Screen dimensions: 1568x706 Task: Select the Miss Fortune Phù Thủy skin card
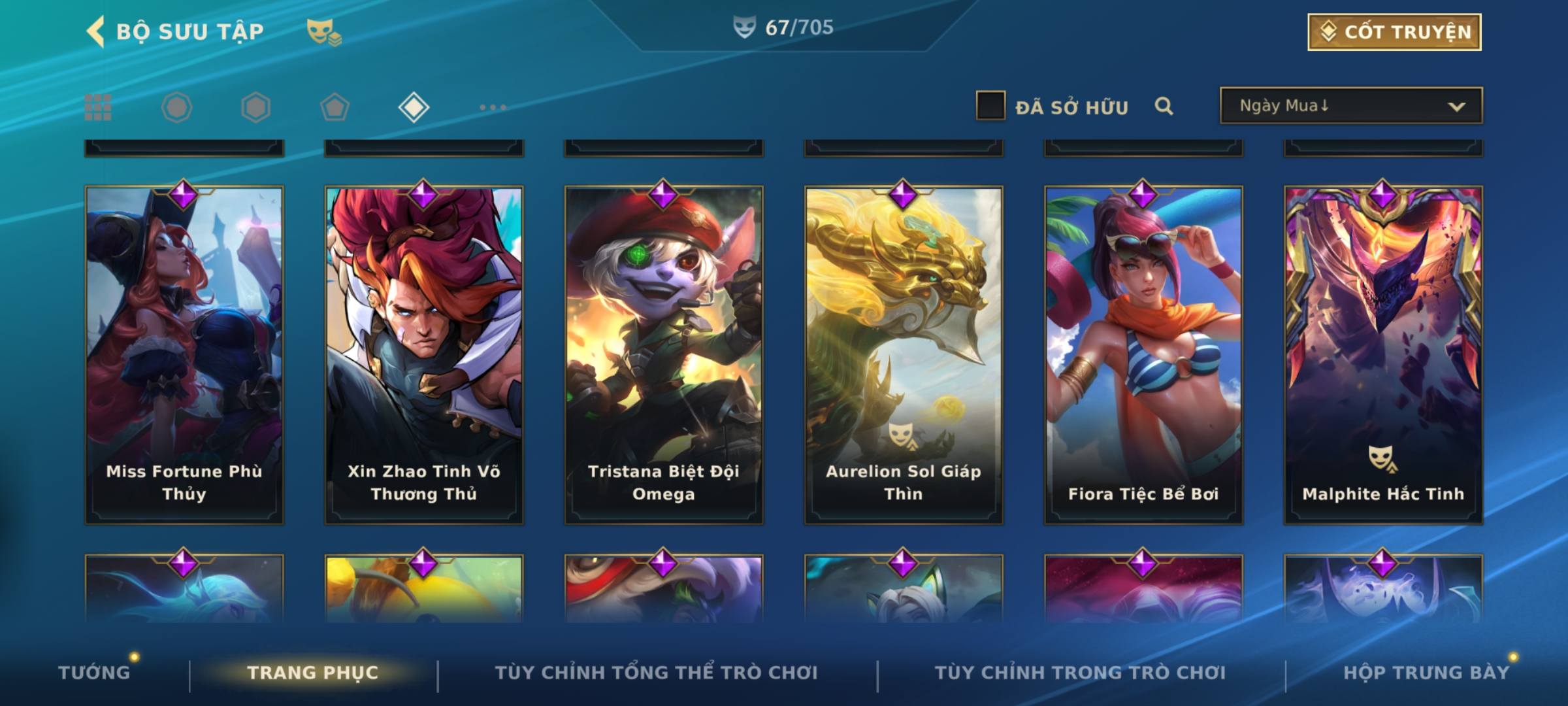point(184,355)
